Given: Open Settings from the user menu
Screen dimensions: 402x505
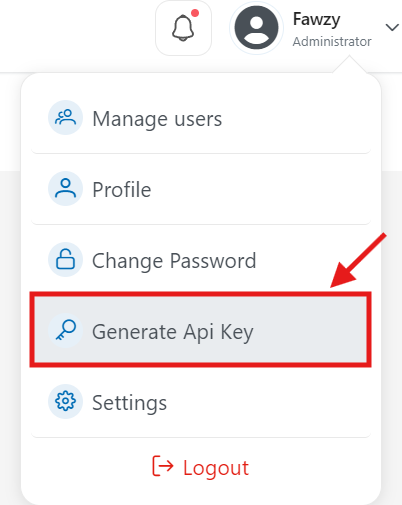Looking at the screenshot, I should tap(201, 402).
